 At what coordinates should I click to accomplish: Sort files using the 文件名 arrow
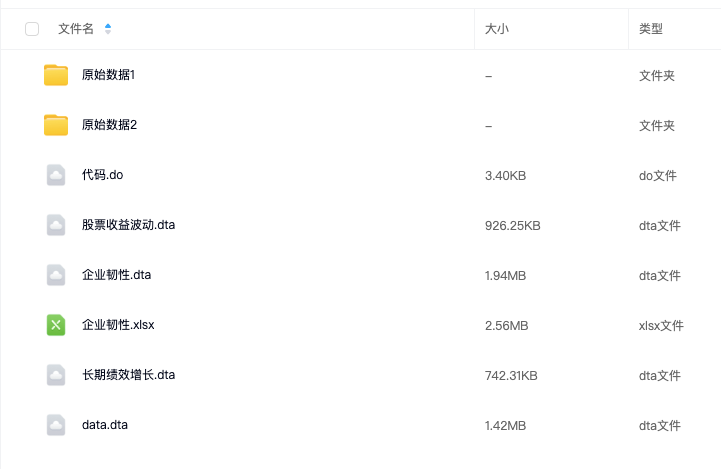coord(108,29)
